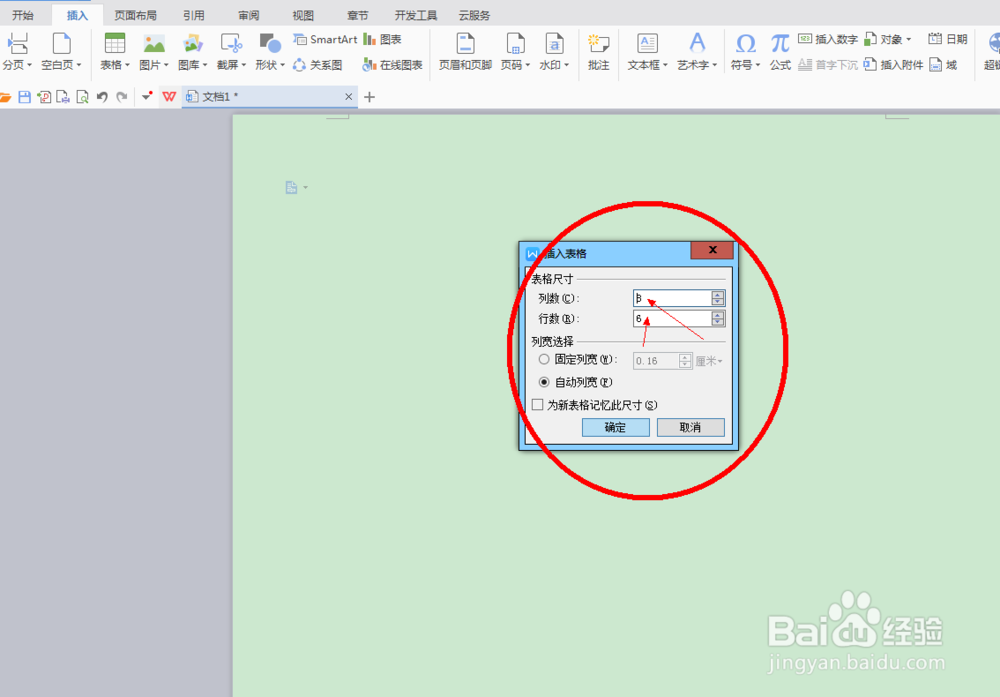Insert the 日期 date

click(x=948, y=40)
